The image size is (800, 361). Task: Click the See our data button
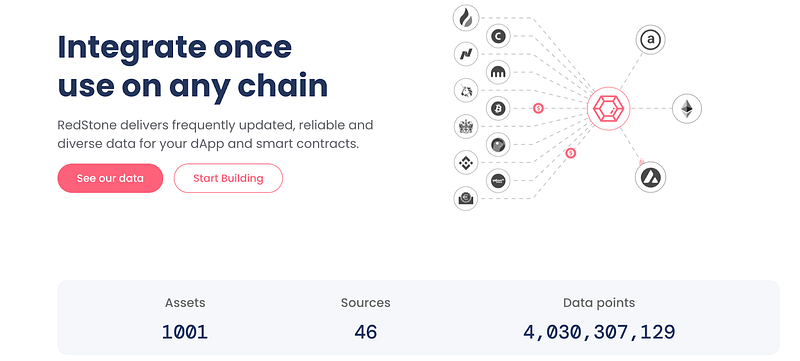point(110,178)
